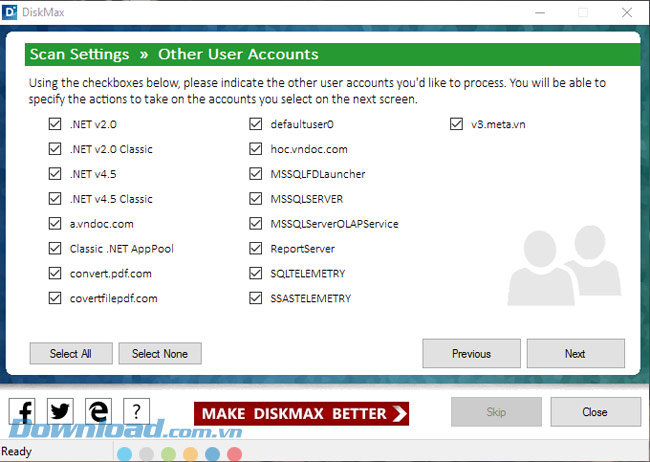The height and width of the screenshot is (462, 650).
Task: Click the Make DiskMax Better banner
Action: click(x=301, y=413)
